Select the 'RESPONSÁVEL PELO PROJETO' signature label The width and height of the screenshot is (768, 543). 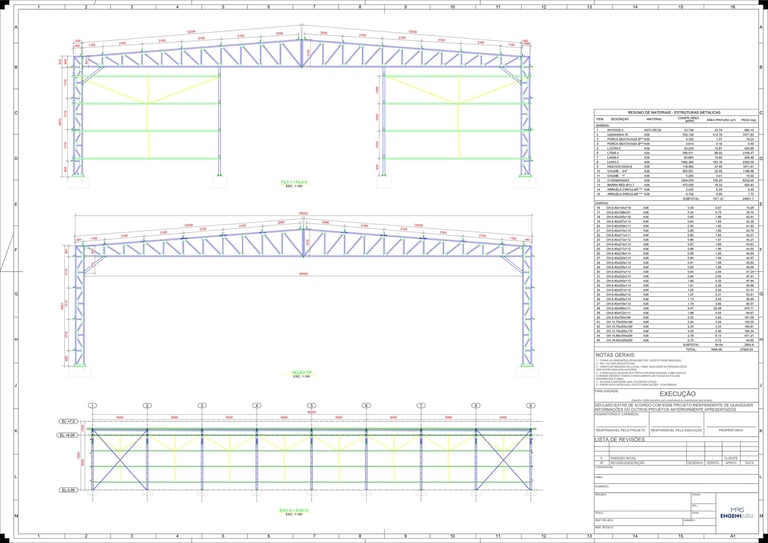(621, 430)
